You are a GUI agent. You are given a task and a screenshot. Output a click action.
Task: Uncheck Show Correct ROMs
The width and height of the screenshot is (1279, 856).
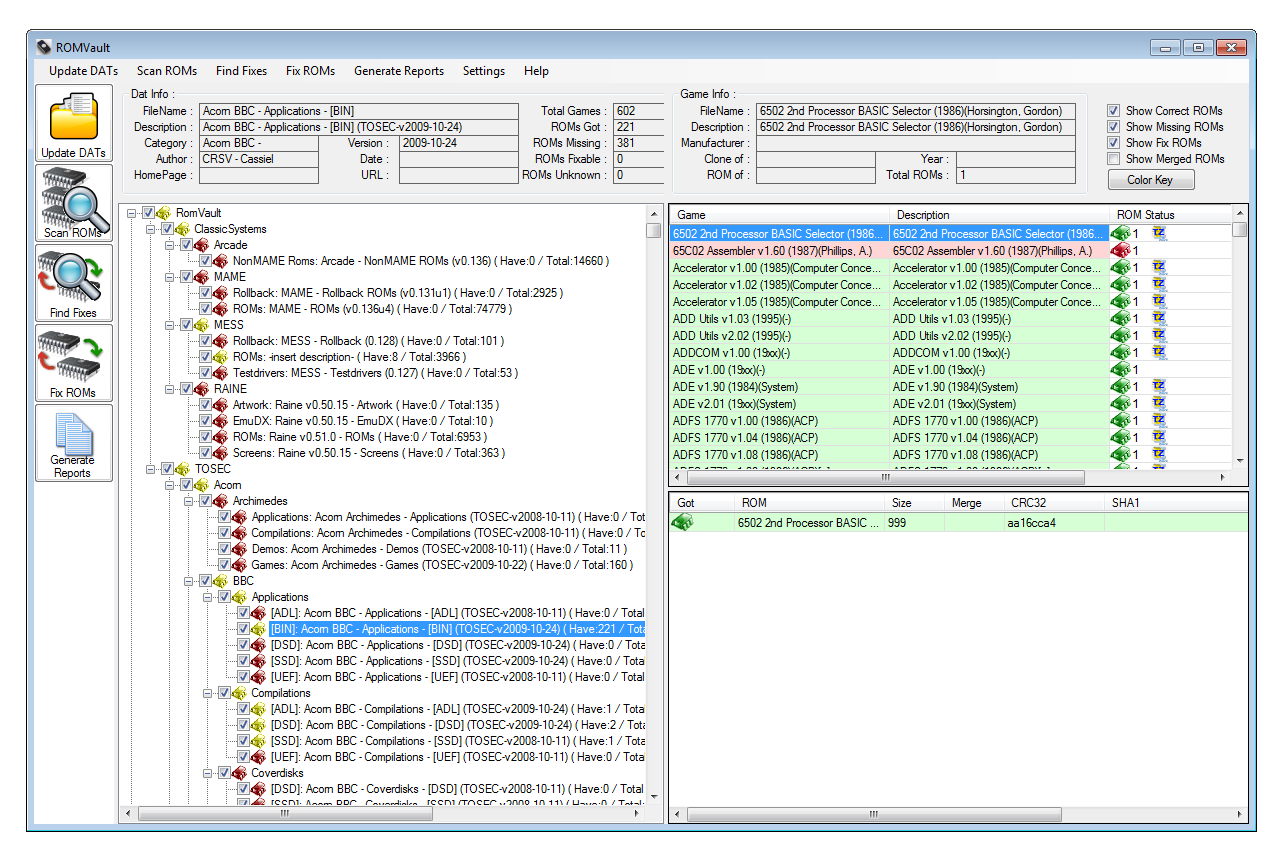(x=1114, y=111)
